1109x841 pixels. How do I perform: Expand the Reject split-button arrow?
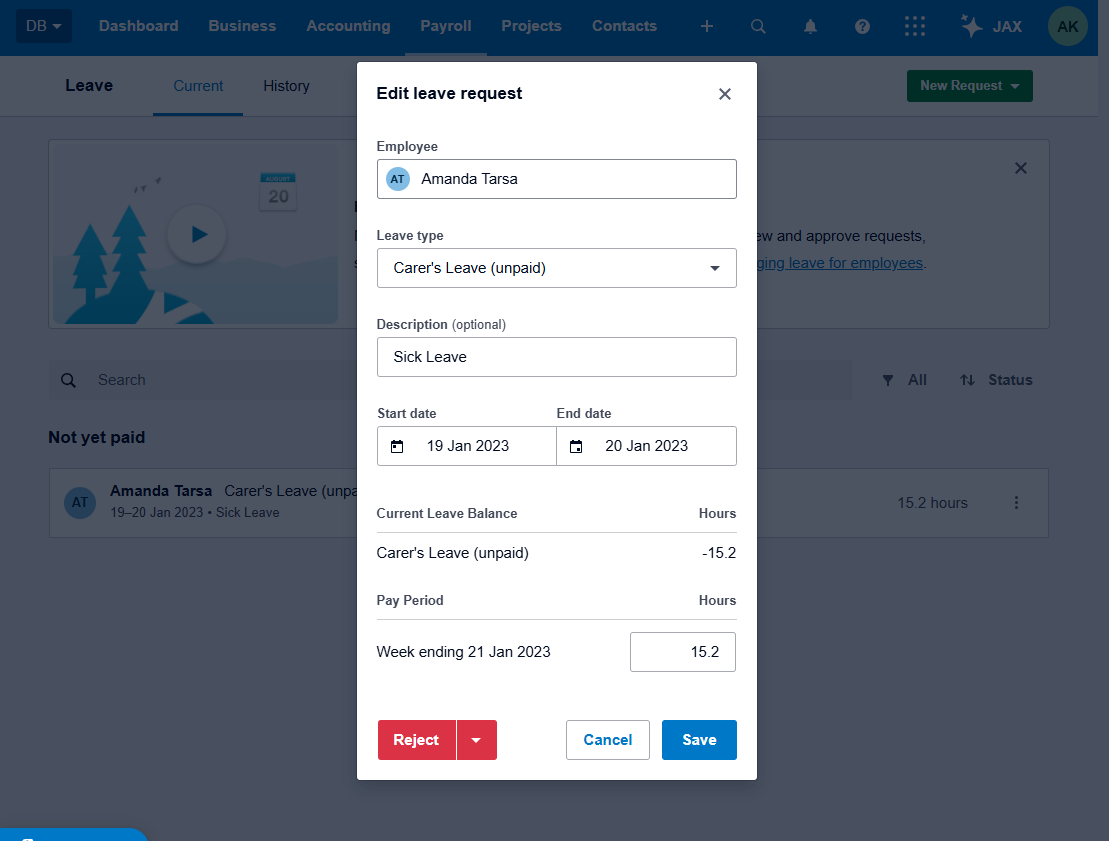(x=476, y=740)
